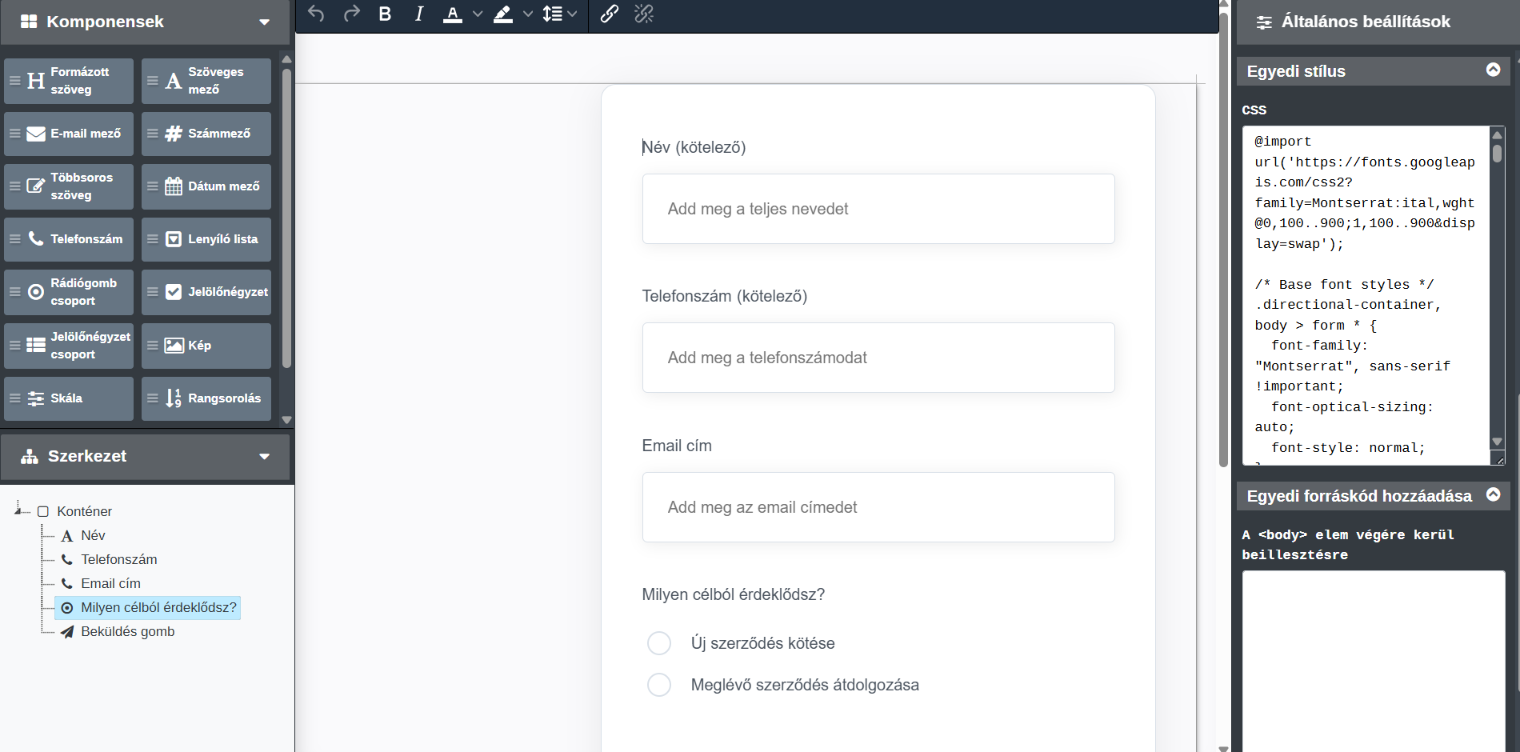This screenshot has width=1520, height=752.
Task: Select the Dátum mező component
Action: coord(206,186)
